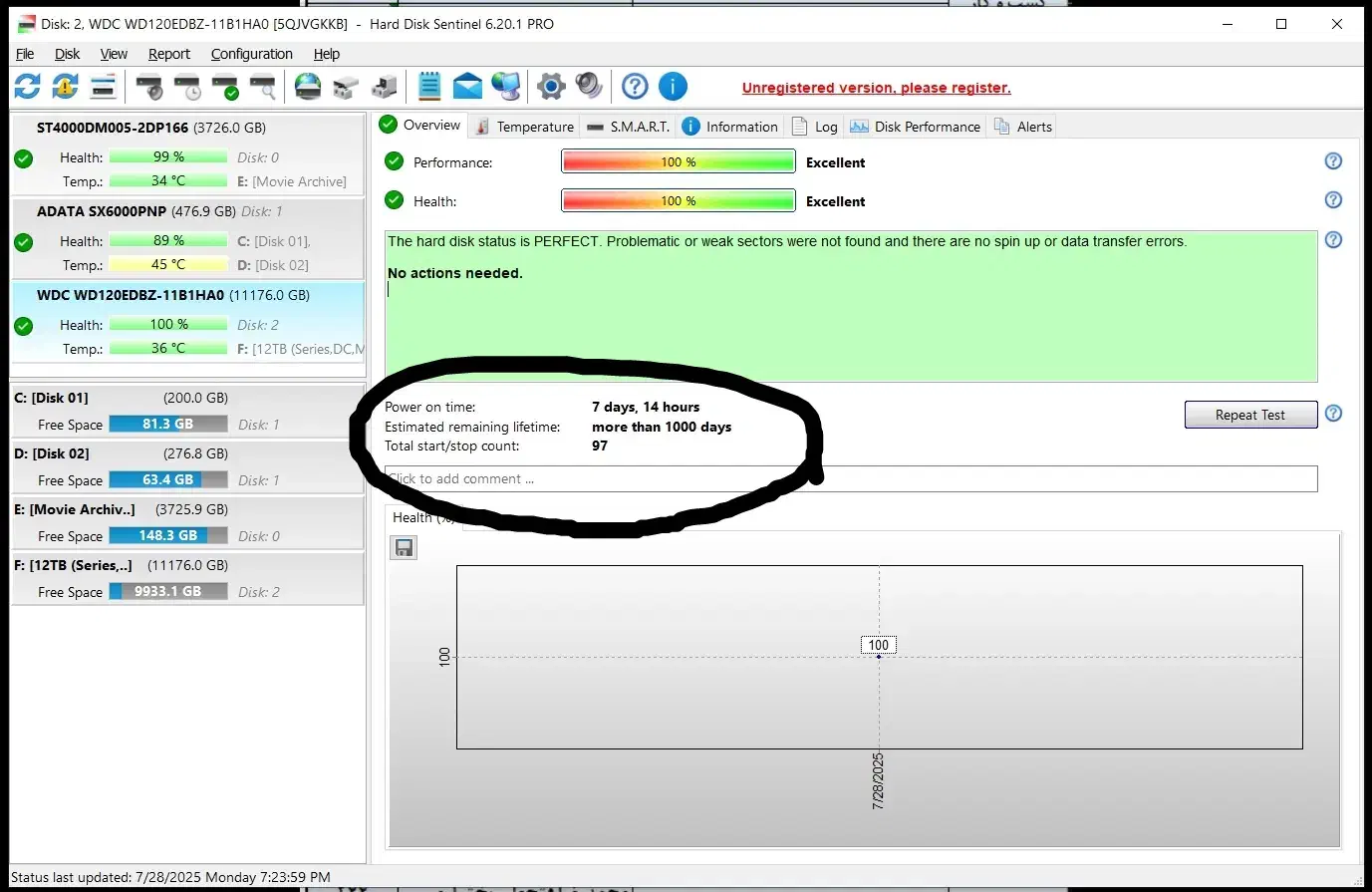Click the 'Unregistered version, please register' link
This screenshot has height=892, width=1372.
coord(876,88)
